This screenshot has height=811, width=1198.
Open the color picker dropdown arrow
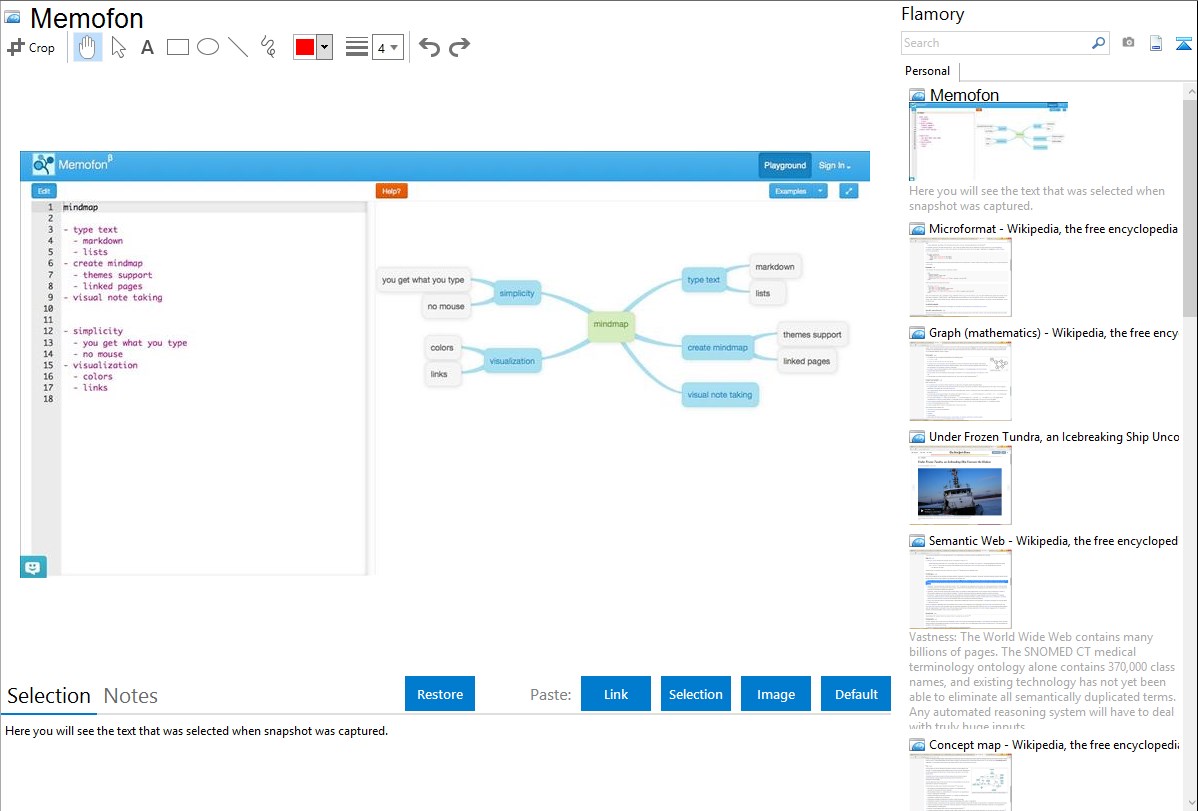tap(325, 47)
